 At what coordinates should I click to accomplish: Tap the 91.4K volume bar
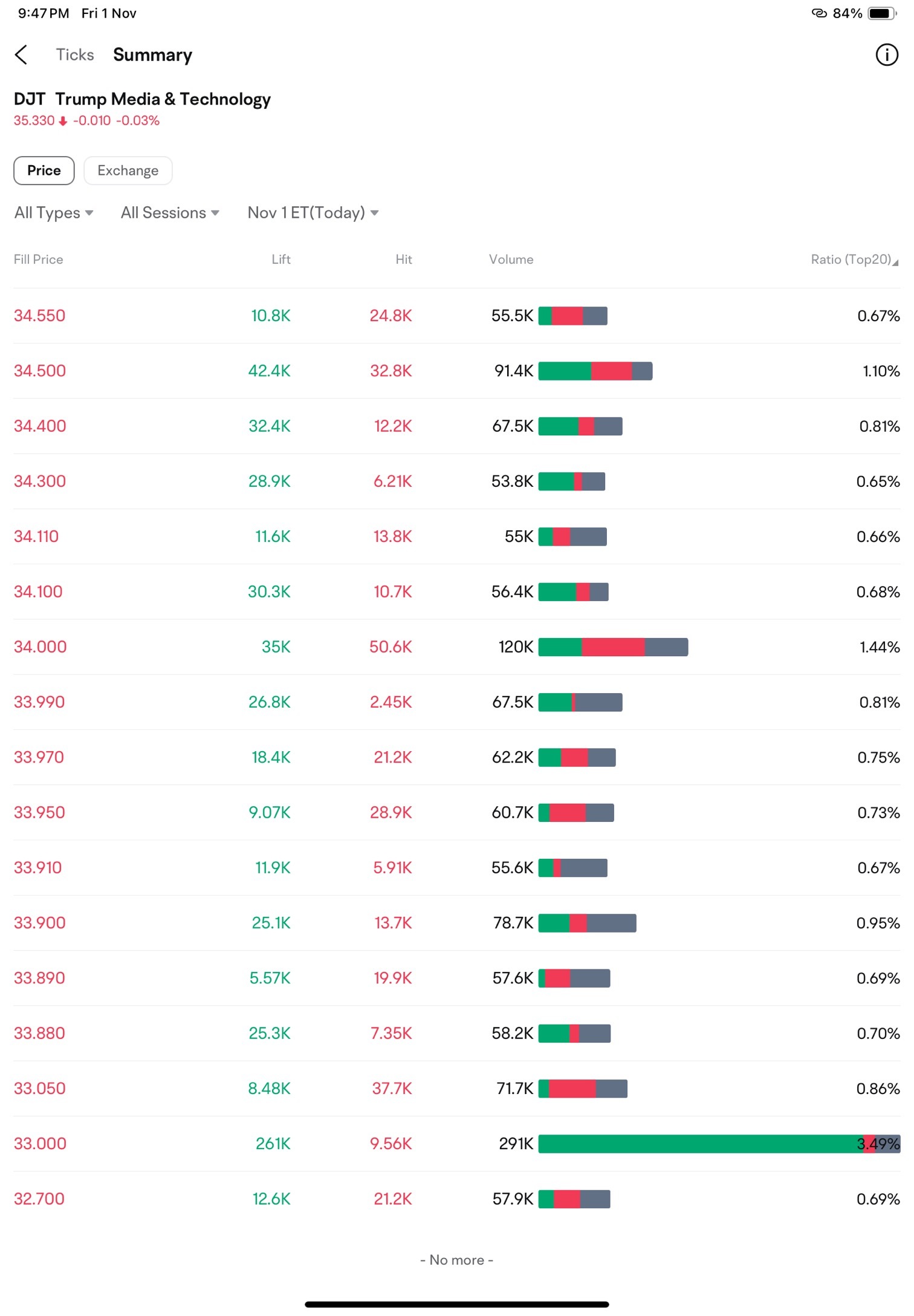pos(595,371)
